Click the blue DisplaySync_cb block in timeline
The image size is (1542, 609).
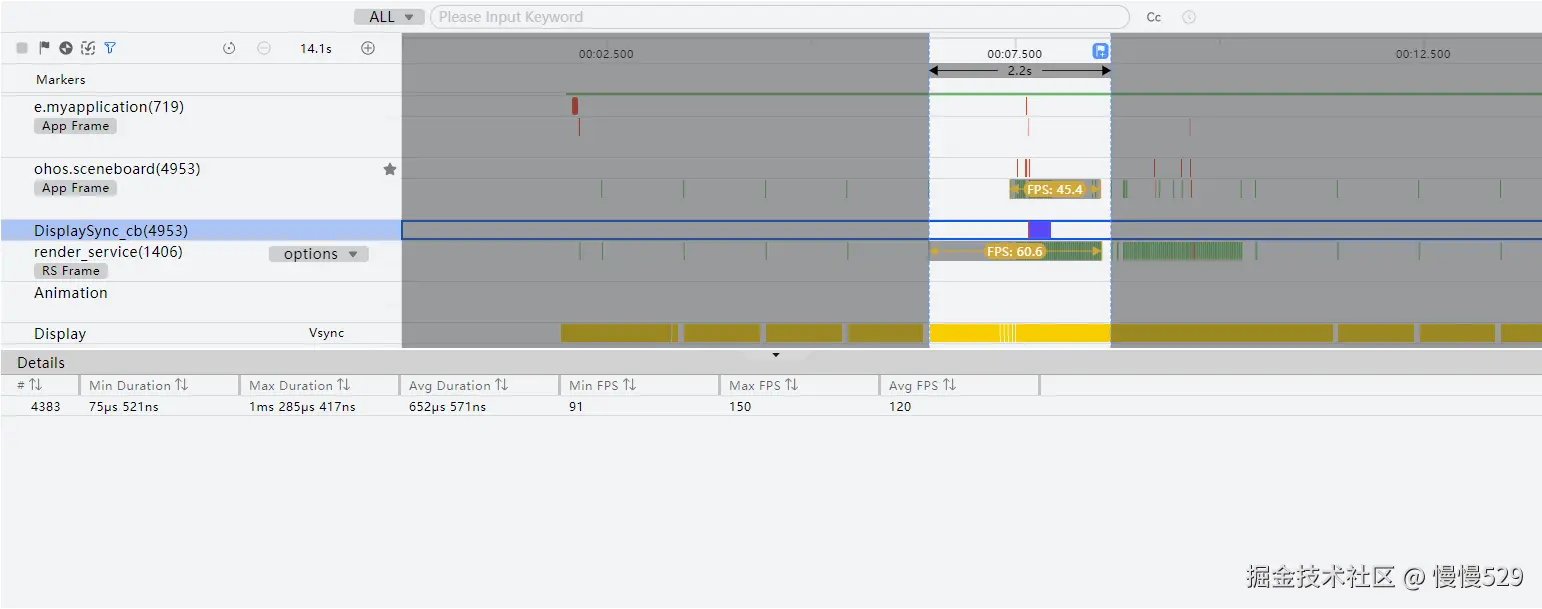(1039, 230)
